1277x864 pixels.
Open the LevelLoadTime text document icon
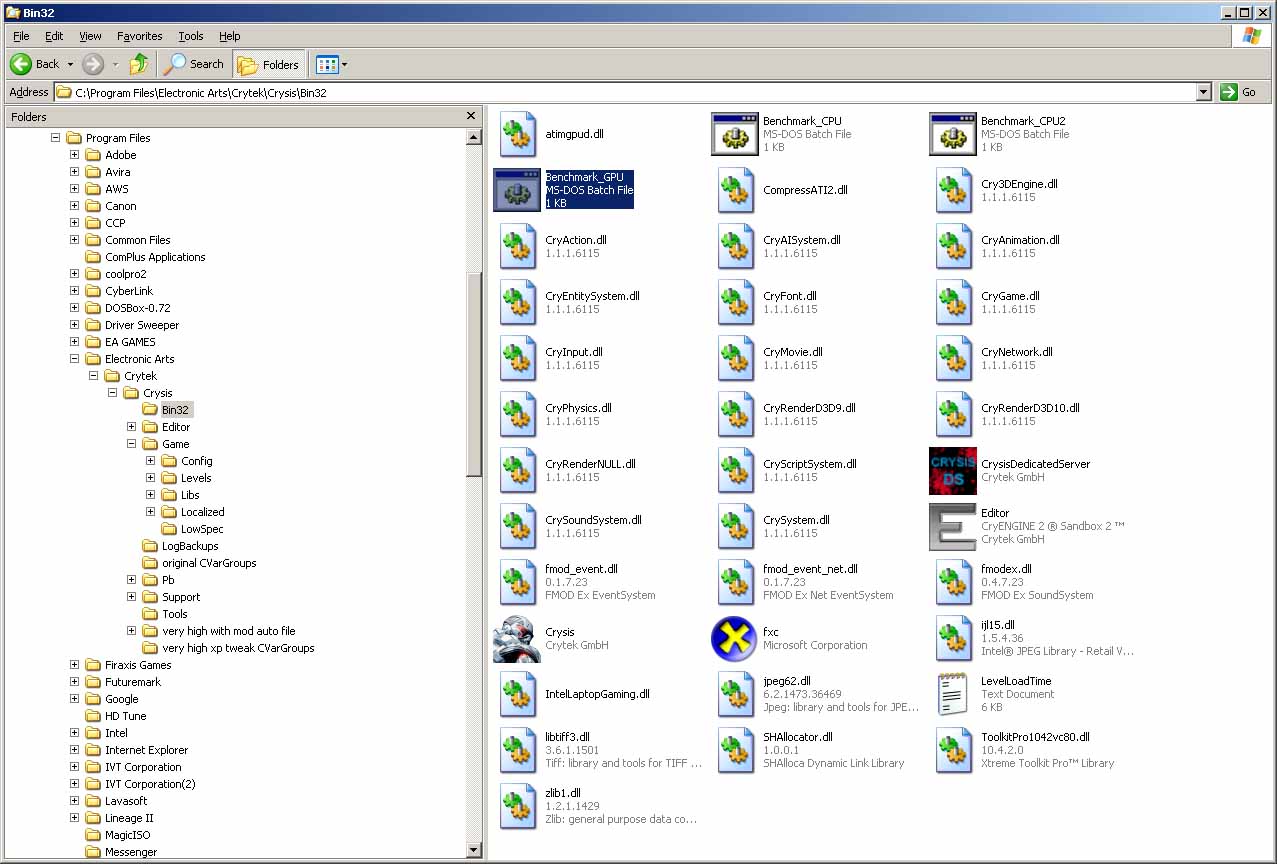(x=953, y=694)
